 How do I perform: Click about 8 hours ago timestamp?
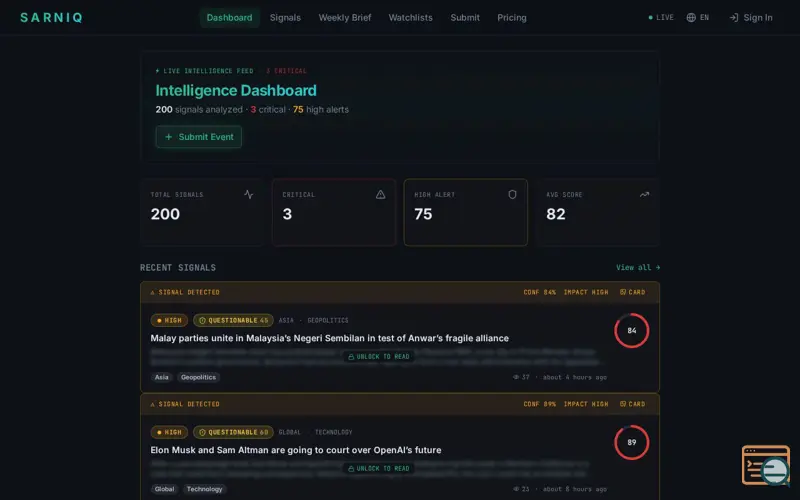coord(574,489)
